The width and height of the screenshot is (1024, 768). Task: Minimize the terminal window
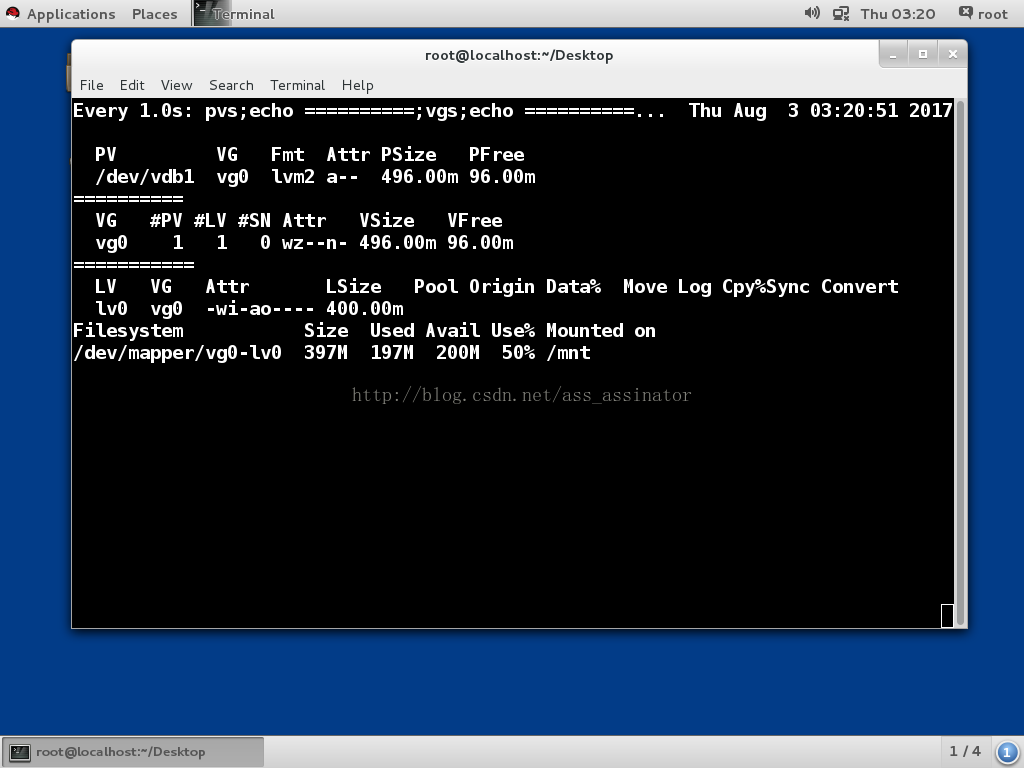pyautogui.click(x=893, y=55)
